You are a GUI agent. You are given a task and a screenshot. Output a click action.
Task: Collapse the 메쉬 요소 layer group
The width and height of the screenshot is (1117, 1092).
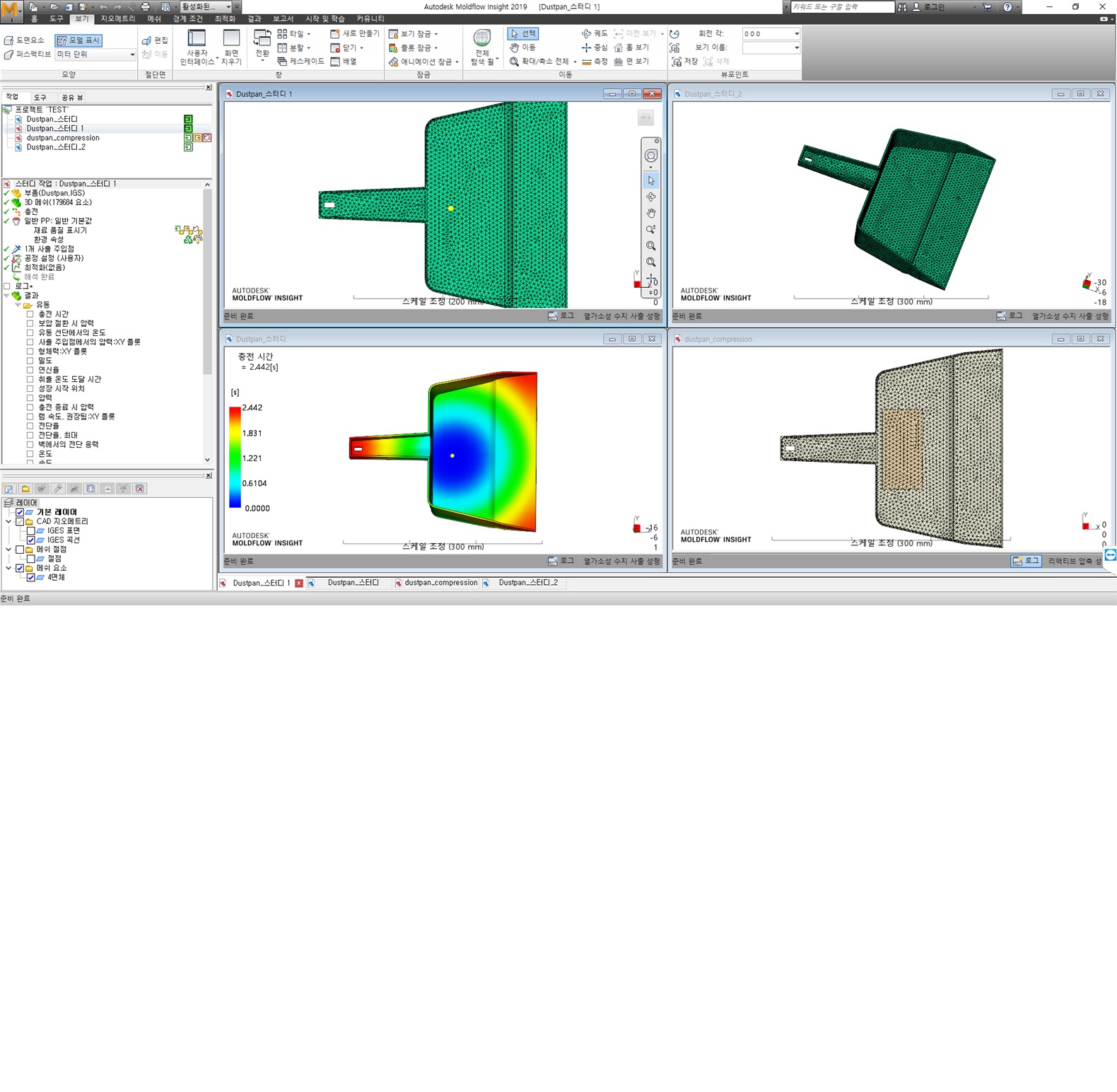click(x=9, y=568)
